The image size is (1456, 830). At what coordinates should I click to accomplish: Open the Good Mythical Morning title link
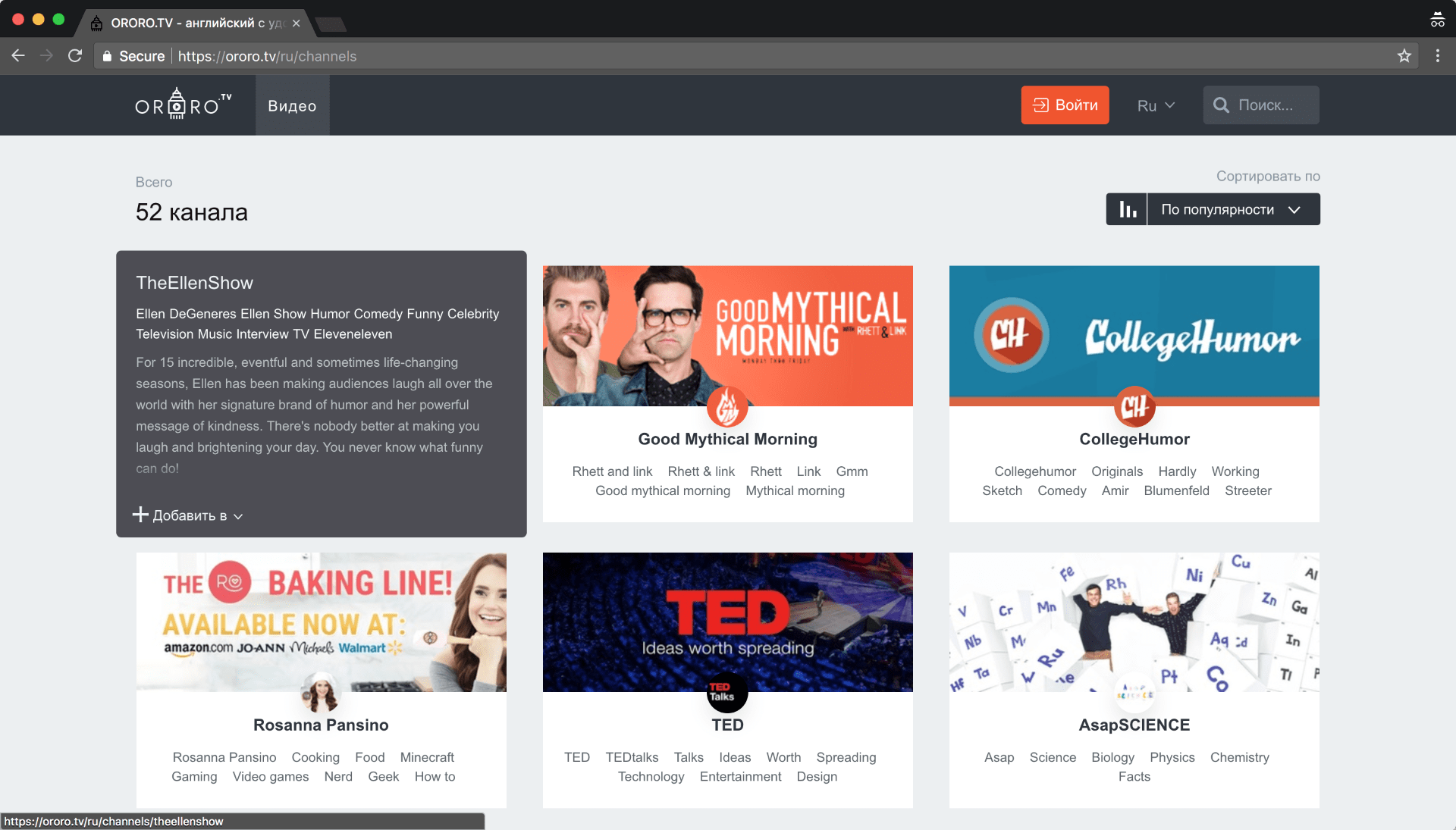tap(727, 439)
